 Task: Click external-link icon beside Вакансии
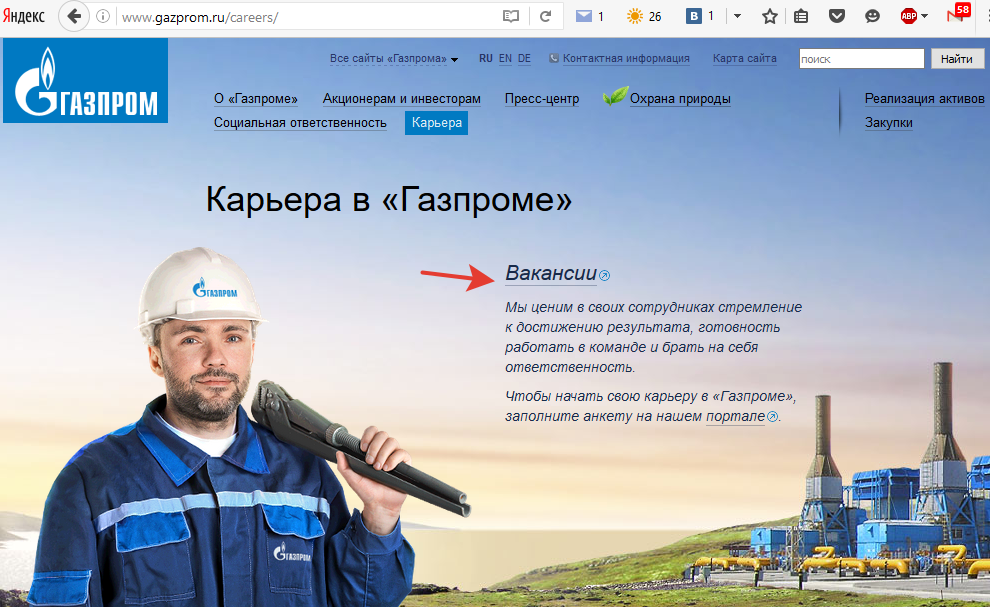tap(604, 275)
